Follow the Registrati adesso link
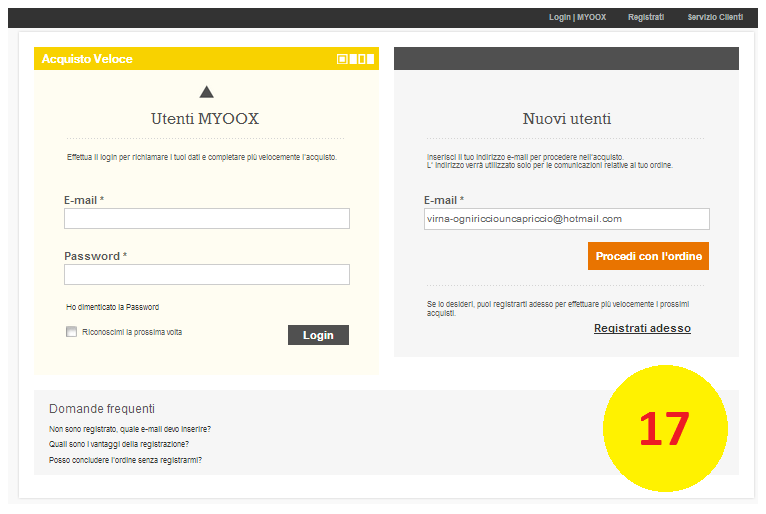 click(642, 328)
